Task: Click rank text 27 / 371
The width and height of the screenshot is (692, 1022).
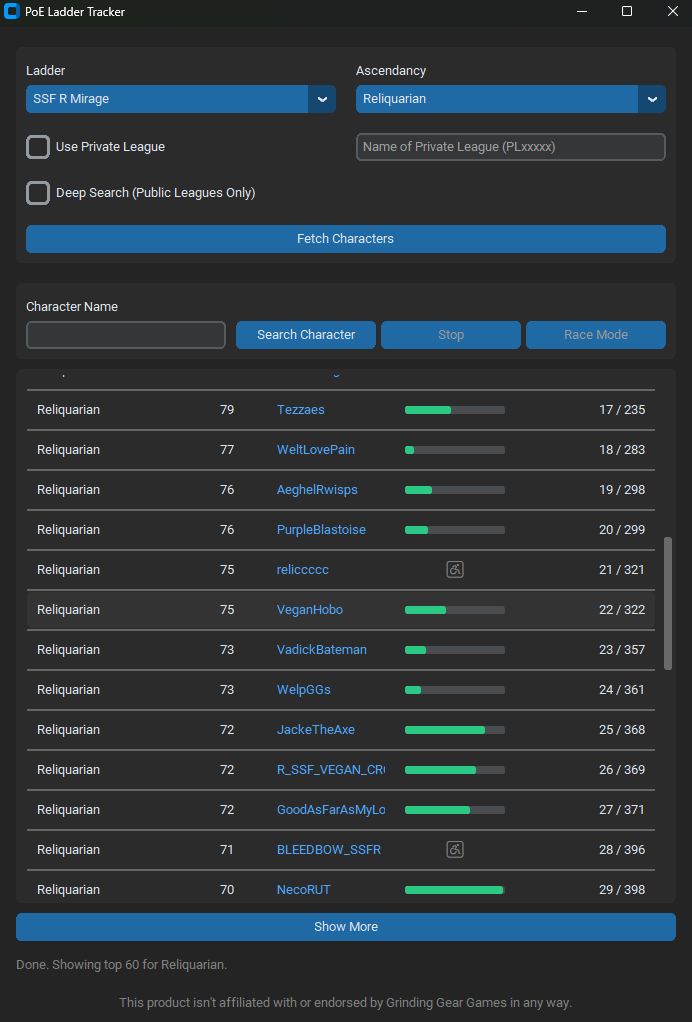Action: click(622, 810)
